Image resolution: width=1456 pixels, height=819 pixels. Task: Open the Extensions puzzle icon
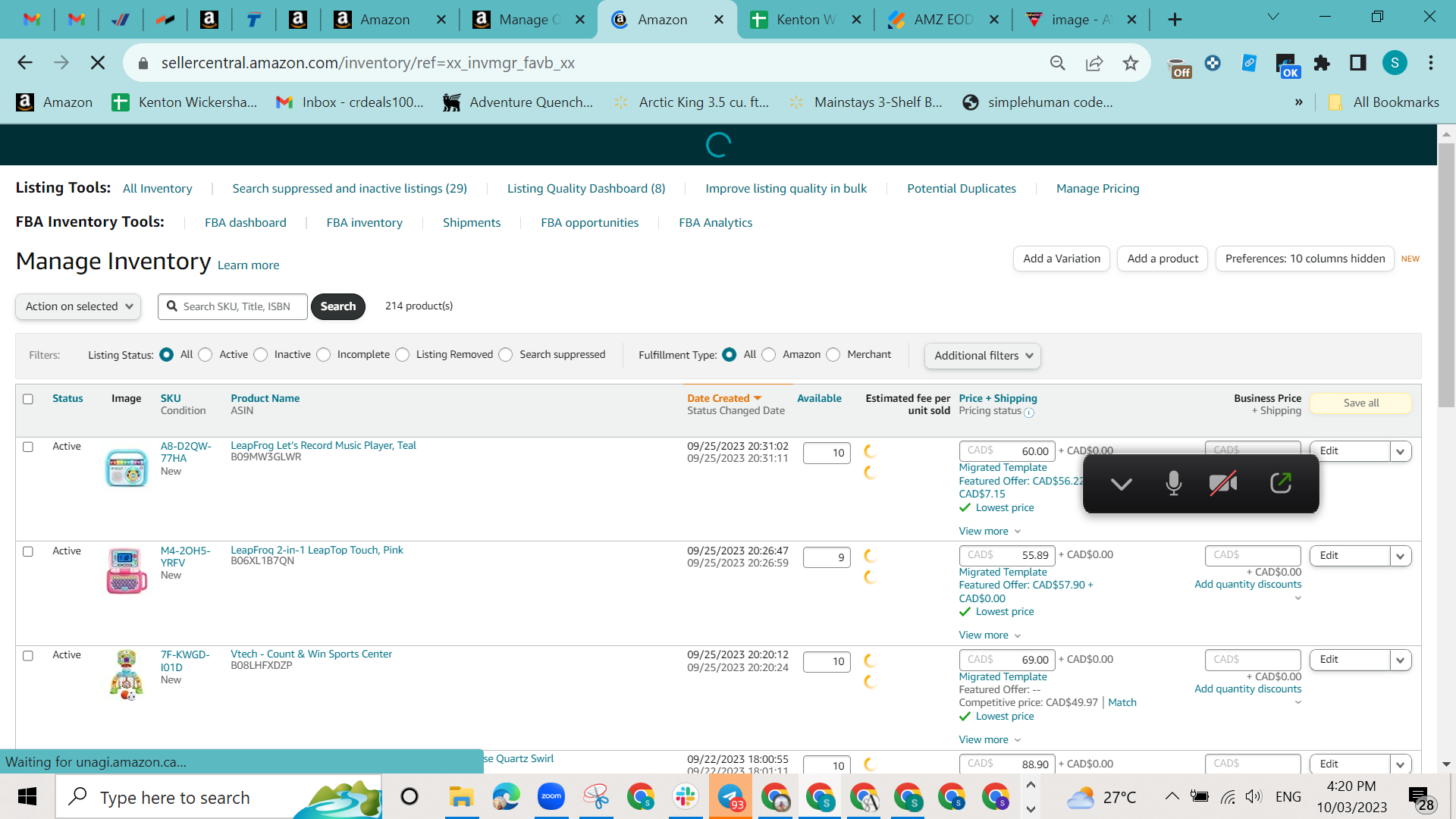click(x=1322, y=63)
